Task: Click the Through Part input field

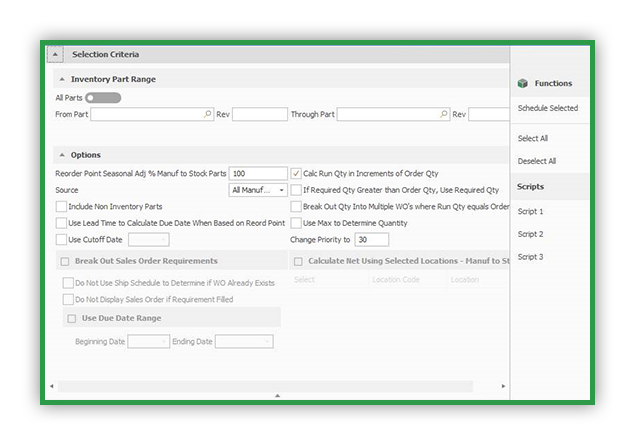Action: tap(393, 114)
